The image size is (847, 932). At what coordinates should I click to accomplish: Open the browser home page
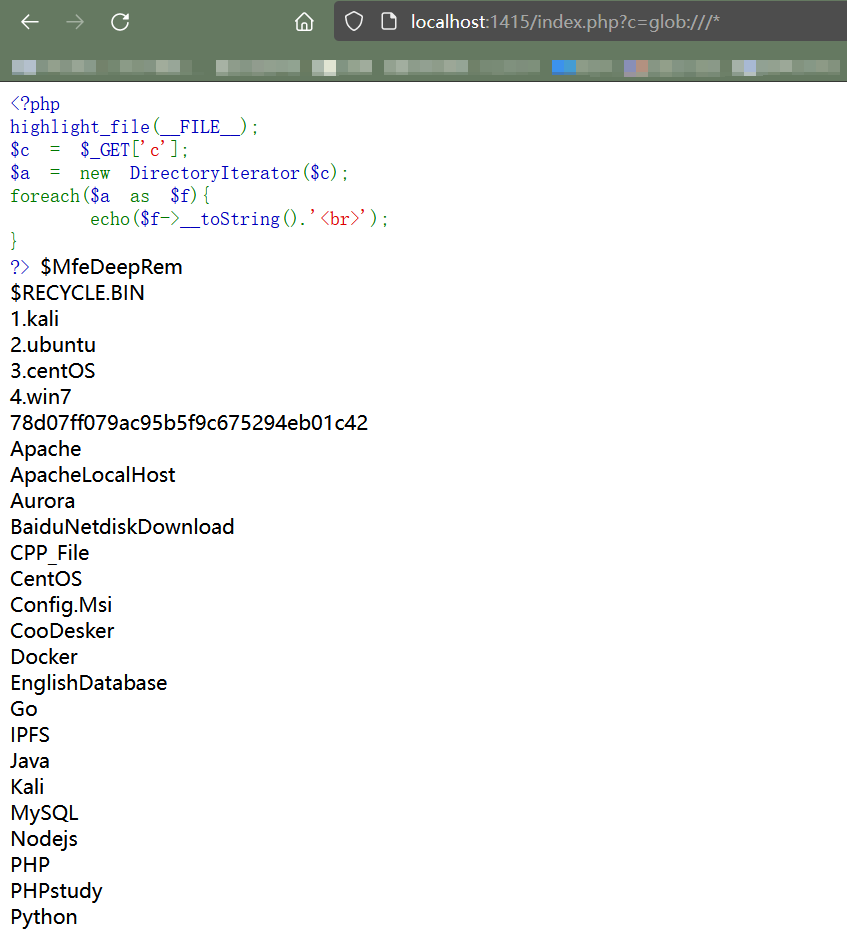coord(304,21)
